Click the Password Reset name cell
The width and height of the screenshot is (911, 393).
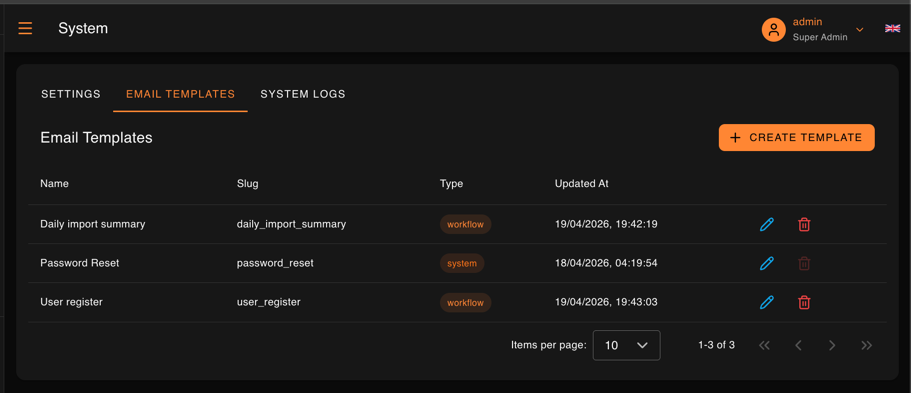pos(80,263)
